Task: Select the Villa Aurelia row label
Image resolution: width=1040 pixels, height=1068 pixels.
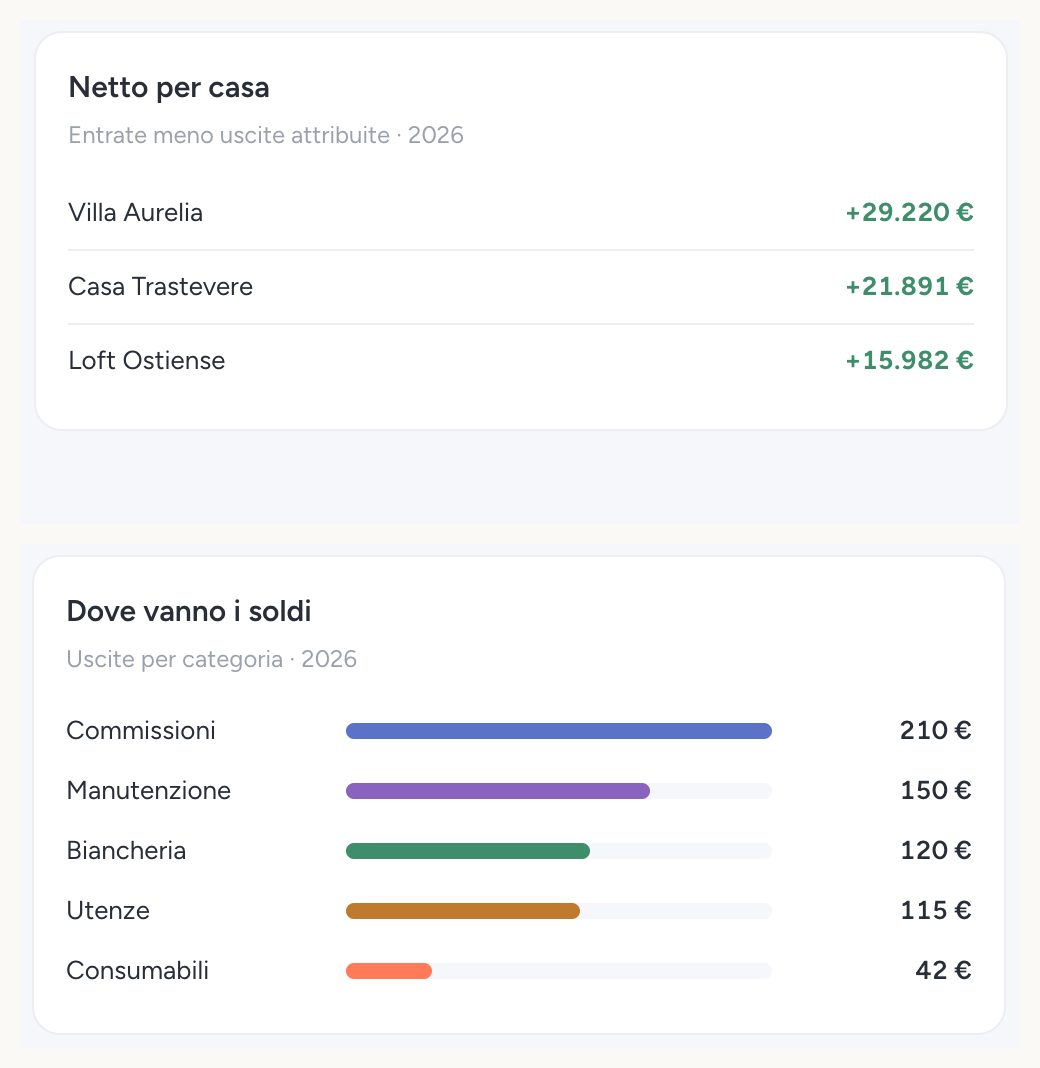Action: (x=136, y=213)
